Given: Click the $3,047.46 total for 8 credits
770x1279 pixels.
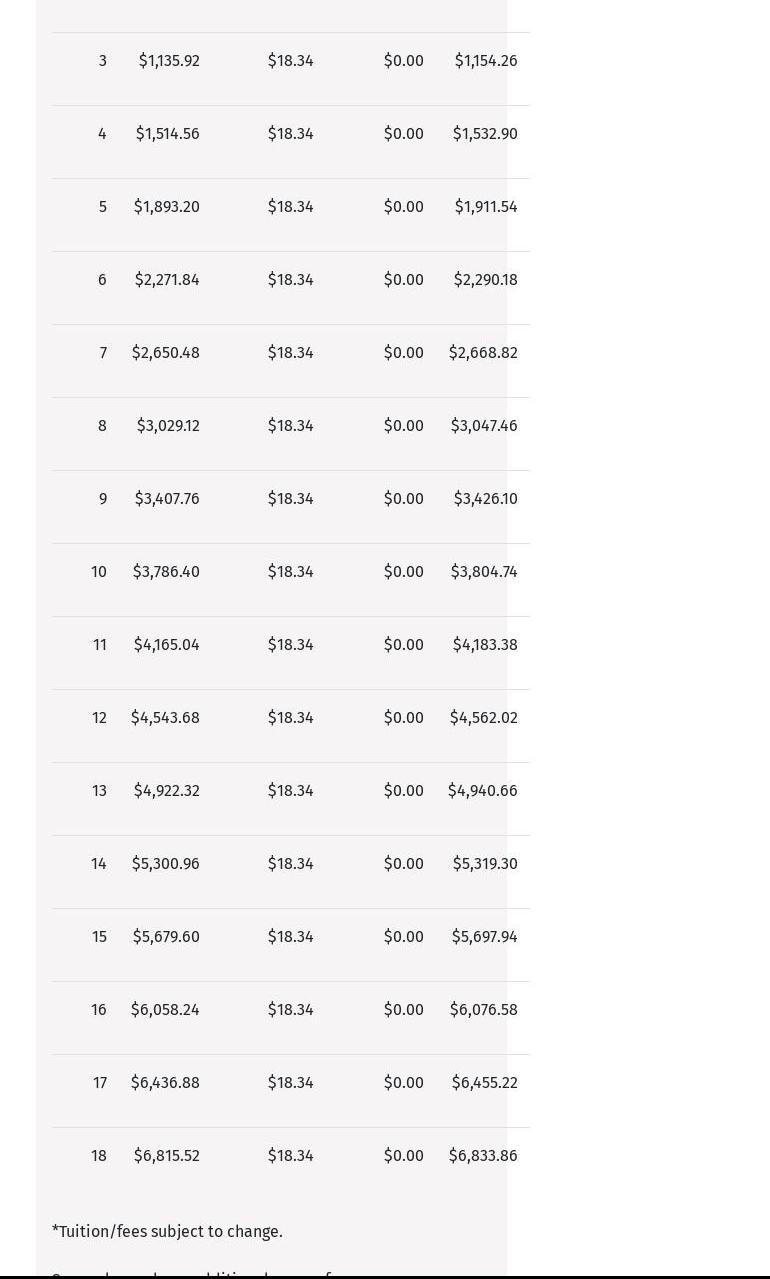Looking at the screenshot, I should click(x=484, y=426).
